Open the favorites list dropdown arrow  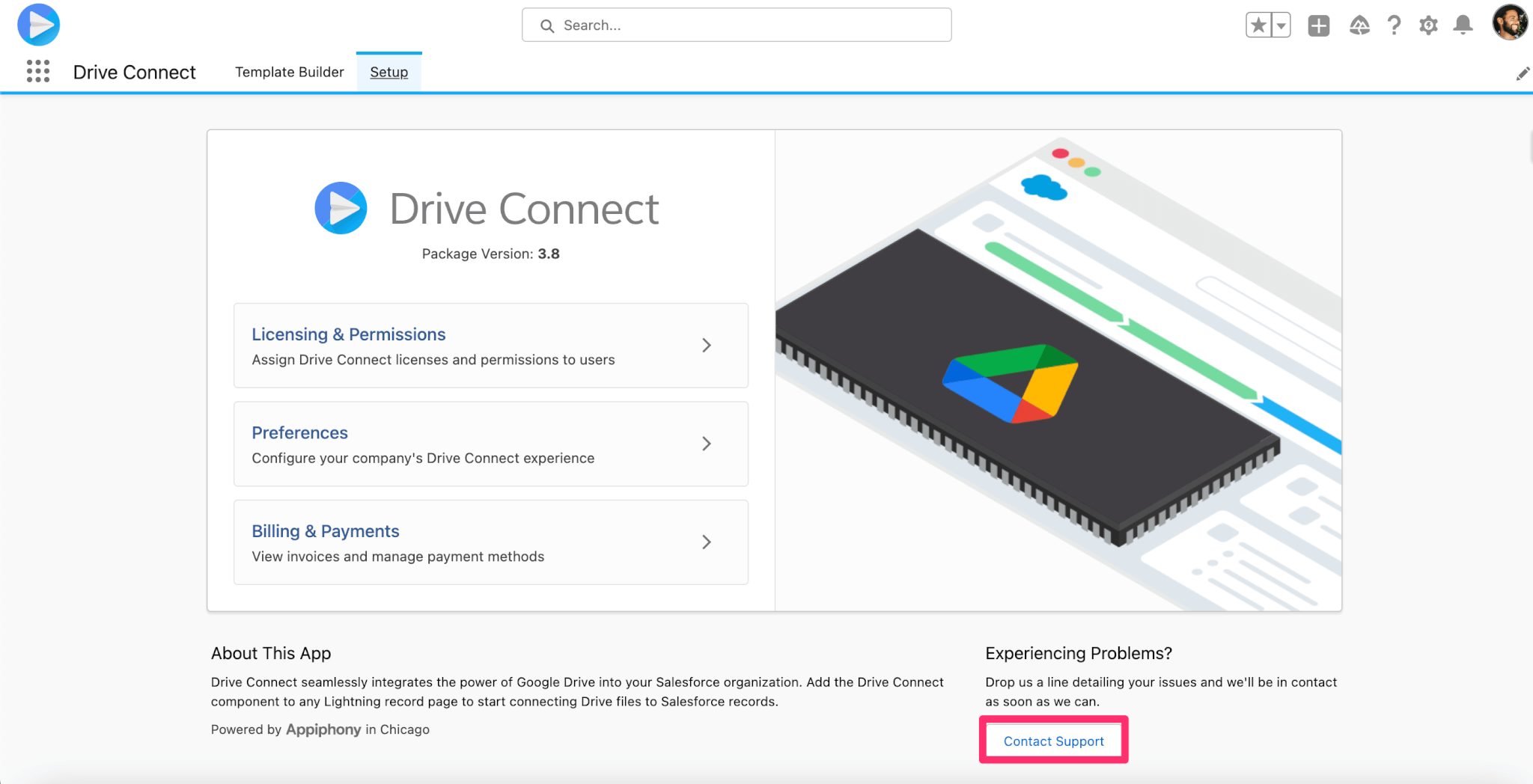(1281, 25)
